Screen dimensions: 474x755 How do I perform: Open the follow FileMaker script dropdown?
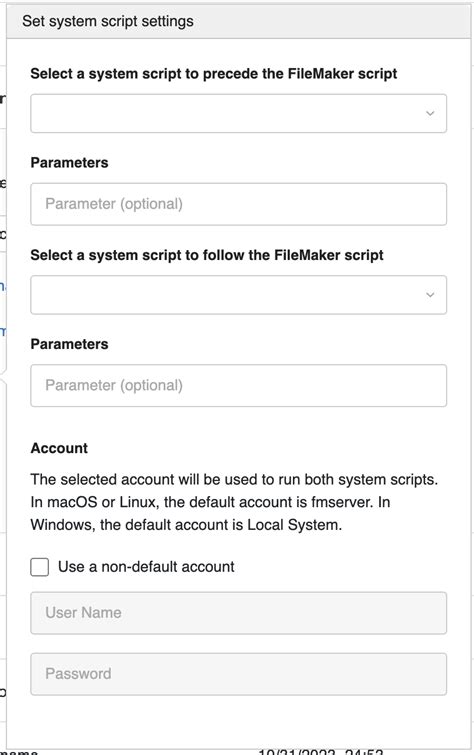click(x=238, y=295)
